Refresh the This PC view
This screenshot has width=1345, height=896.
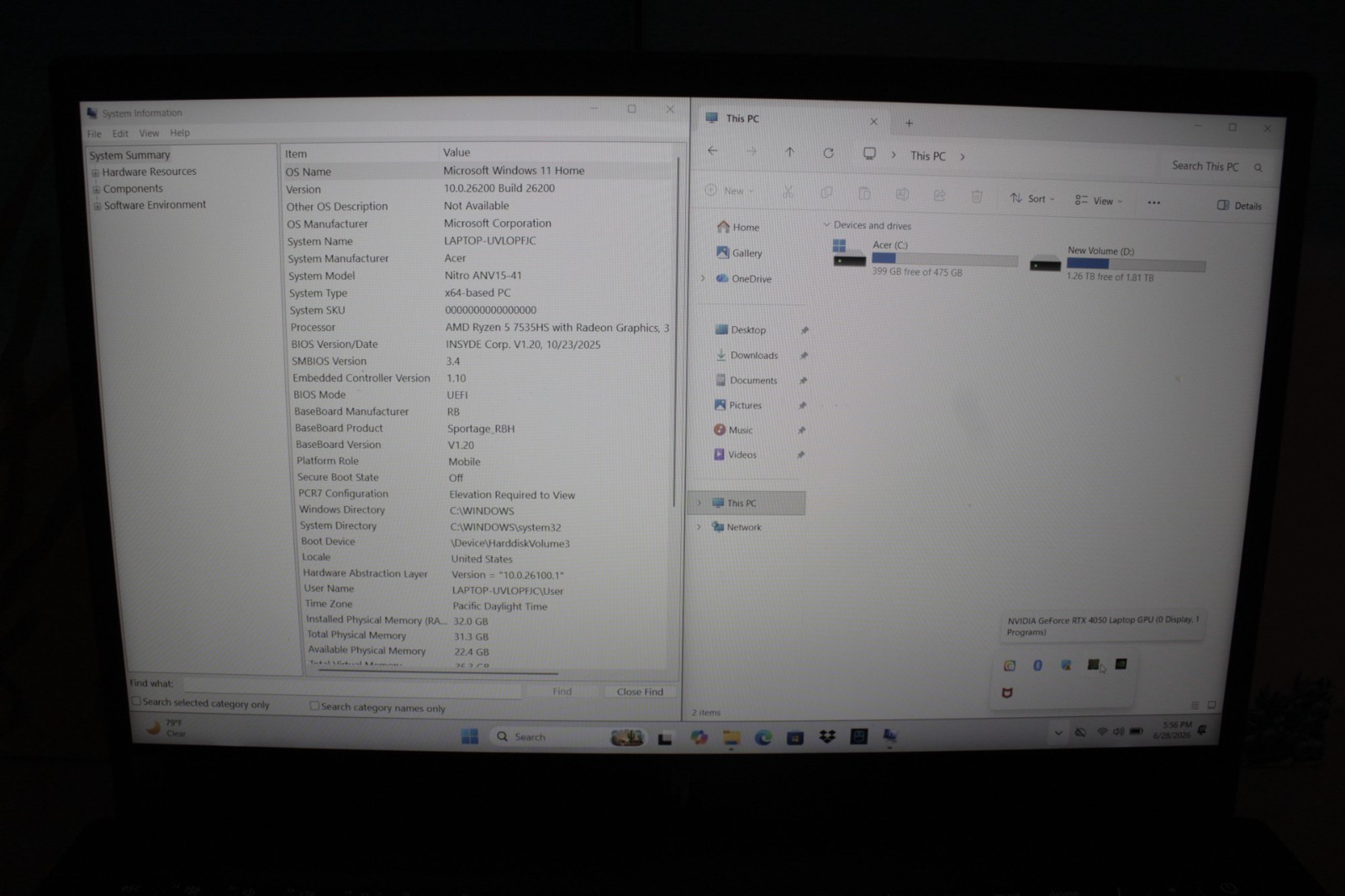tap(828, 153)
